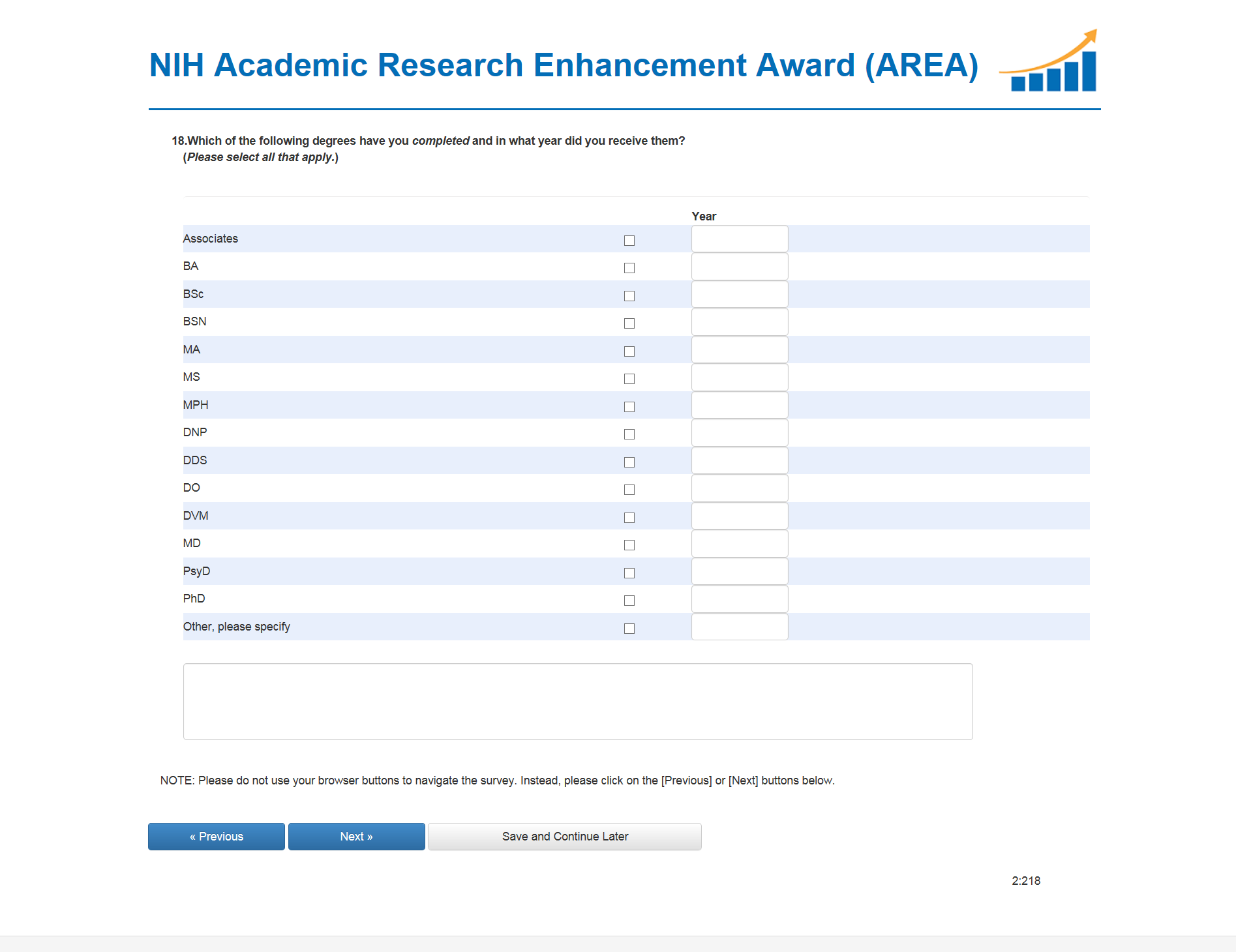Check the MA degree checkbox
Image resolution: width=1236 pixels, height=952 pixels.
(629, 351)
